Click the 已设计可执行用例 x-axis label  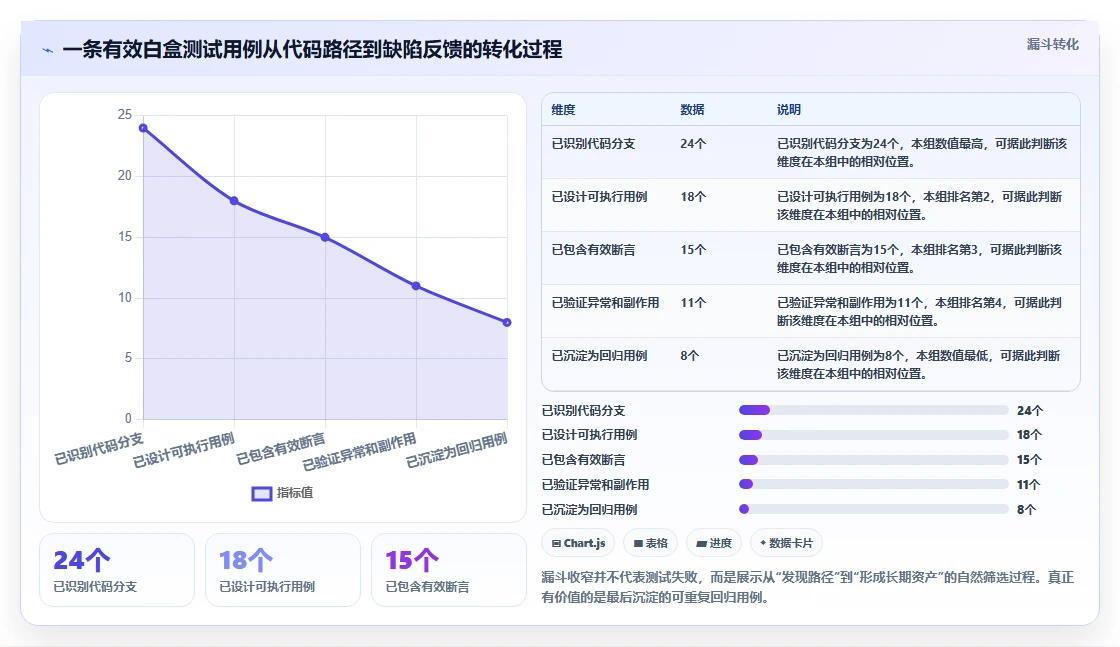(x=184, y=450)
